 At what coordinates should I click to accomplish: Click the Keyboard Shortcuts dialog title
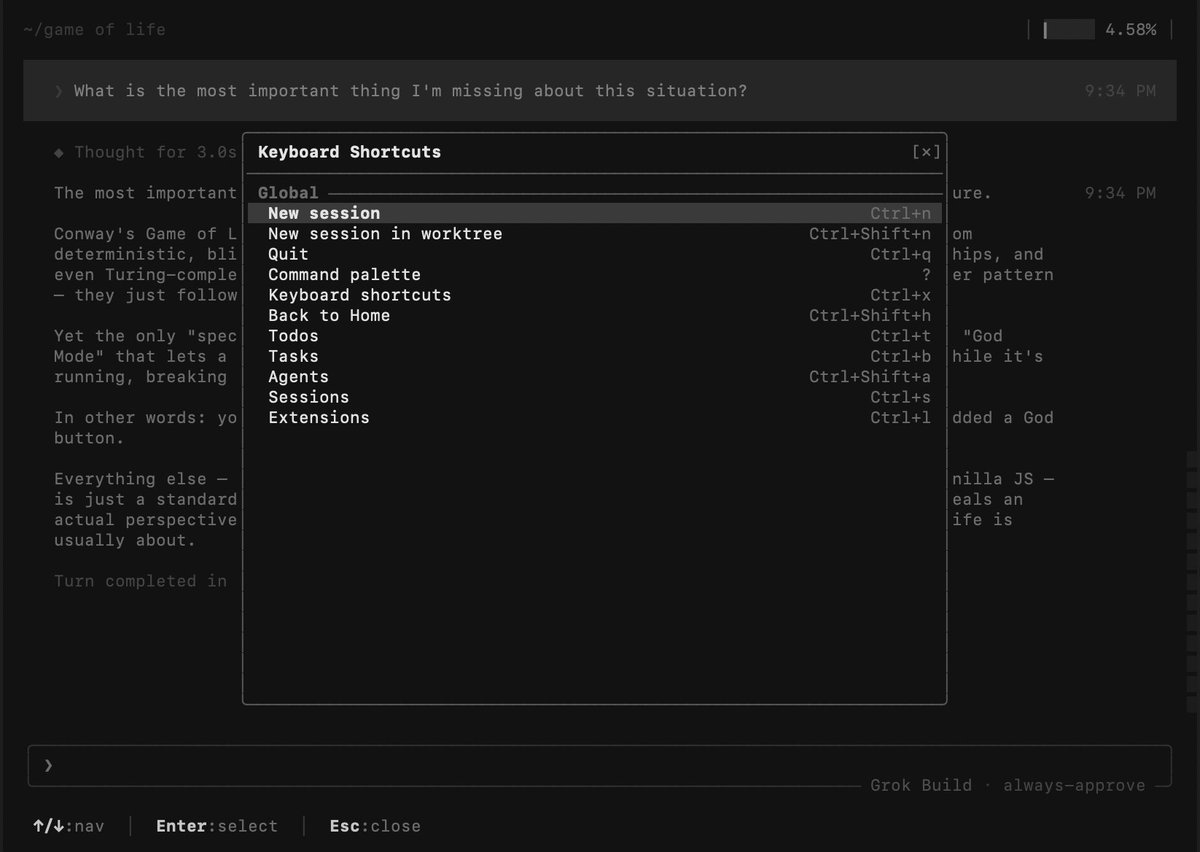click(x=349, y=152)
